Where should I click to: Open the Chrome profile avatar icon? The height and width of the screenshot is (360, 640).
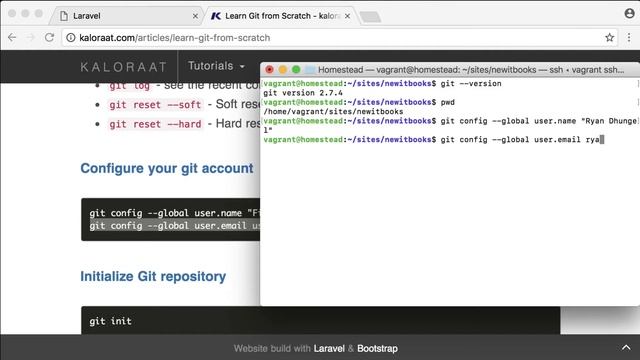pyautogui.click(x=629, y=13)
